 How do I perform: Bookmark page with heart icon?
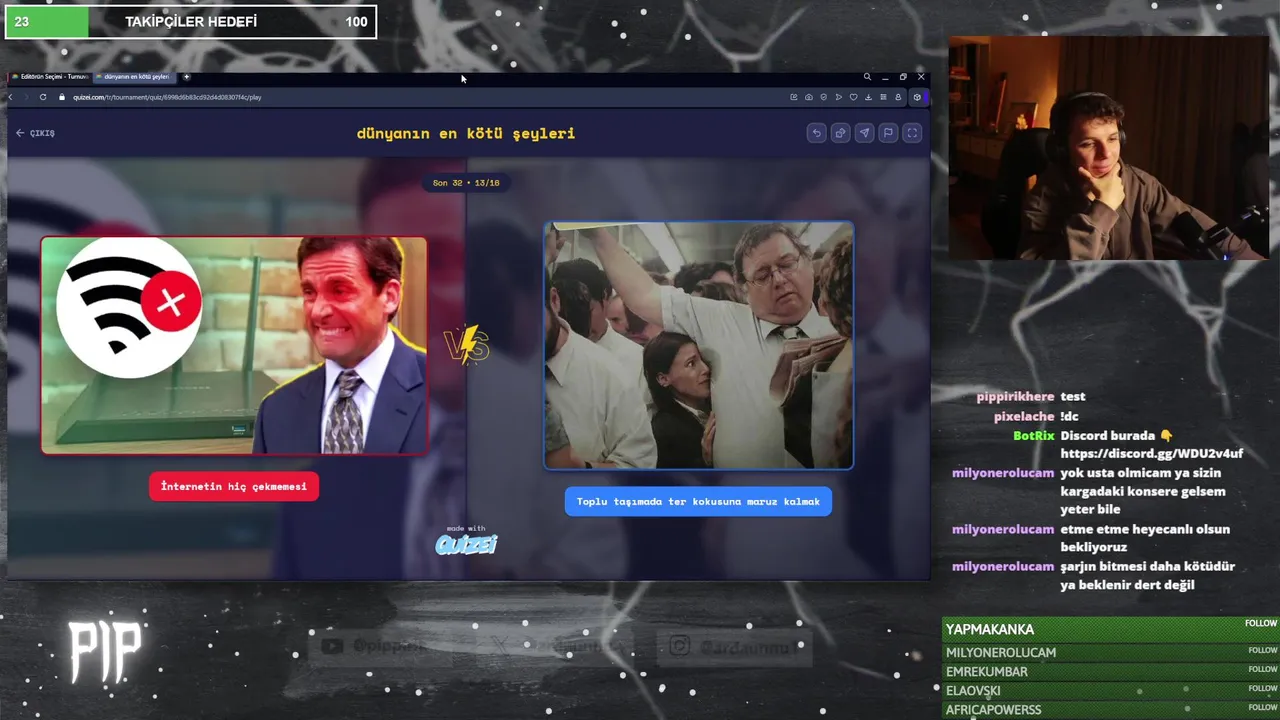click(x=854, y=97)
